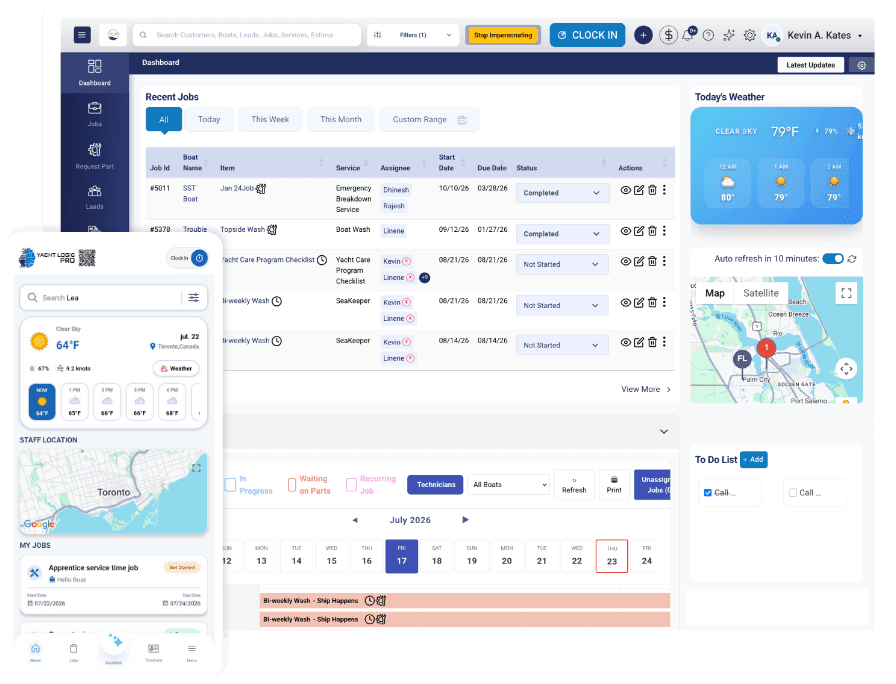The image size is (896, 684).
Task: Open Request Part from the sidebar
Action: 94,155
